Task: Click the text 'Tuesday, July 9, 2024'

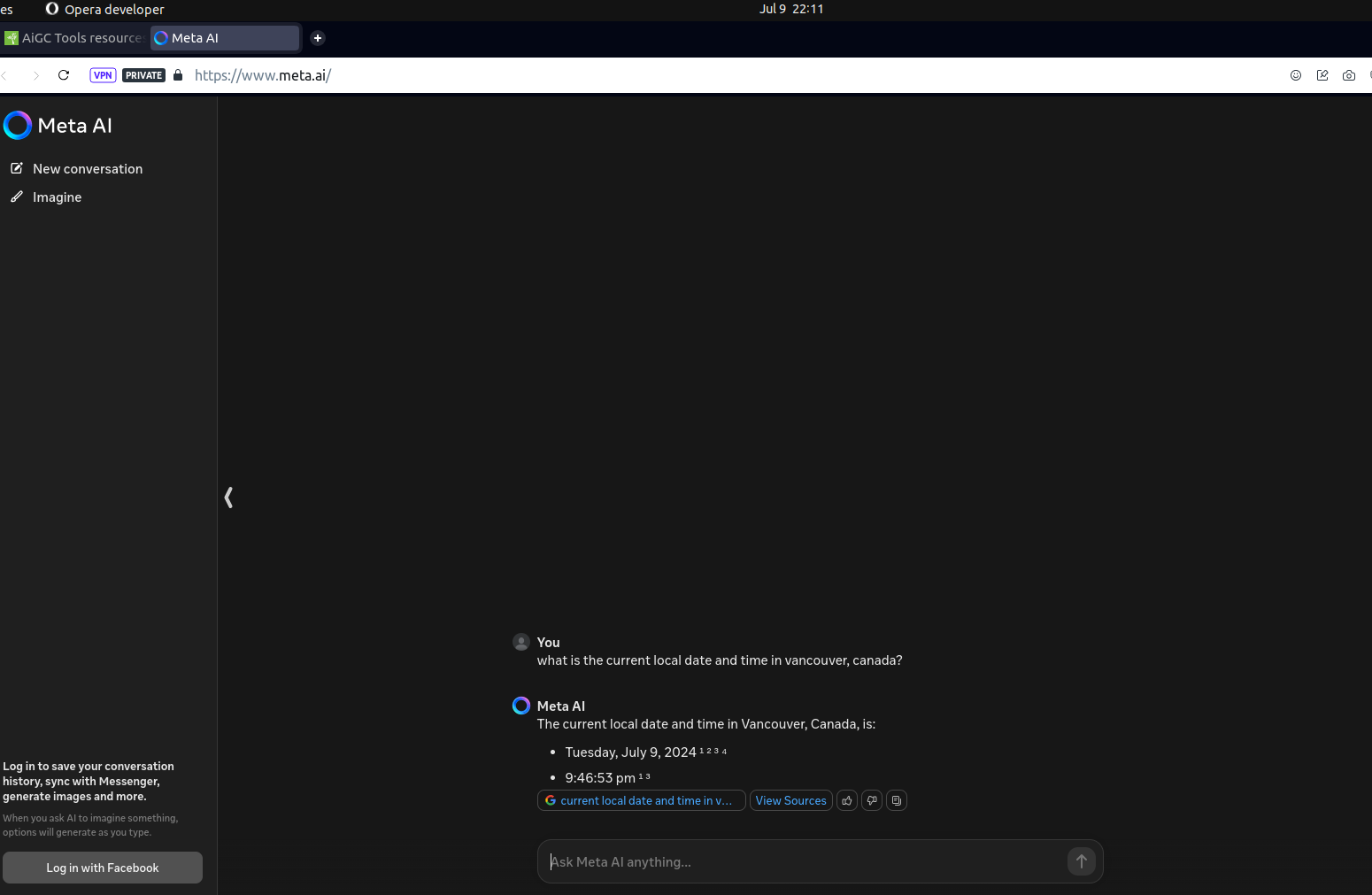Action: click(630, 752)
